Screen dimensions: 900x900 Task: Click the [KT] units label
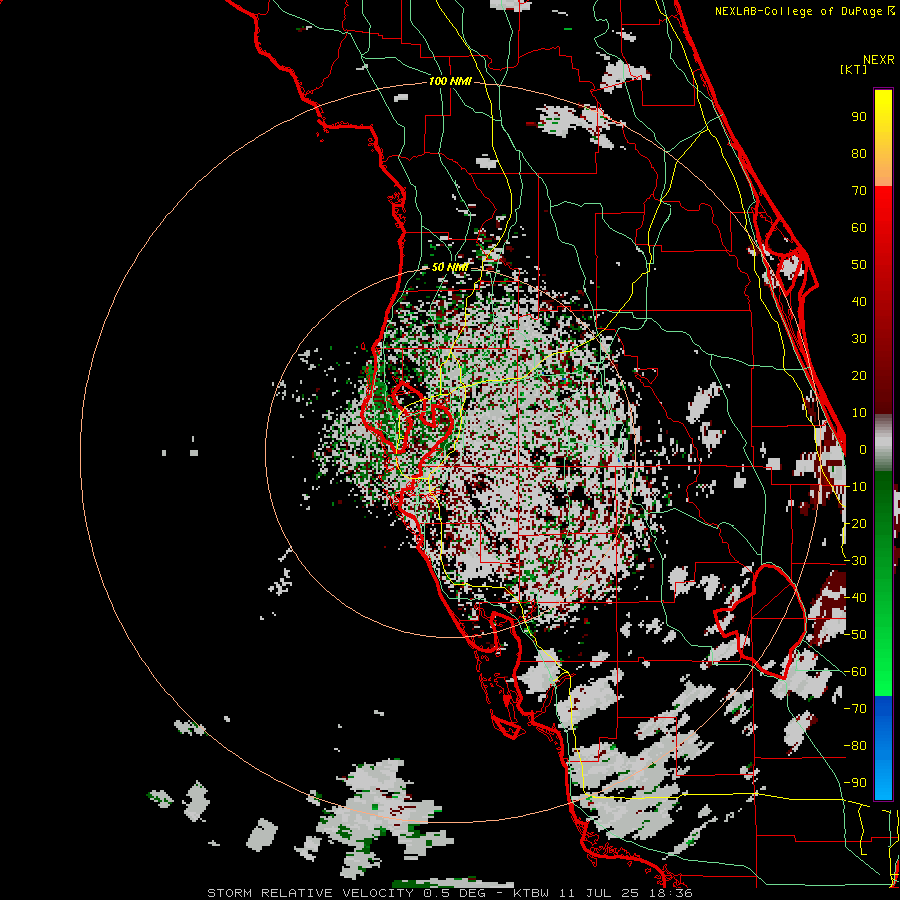pyautogui.click(x=853, y=69)
